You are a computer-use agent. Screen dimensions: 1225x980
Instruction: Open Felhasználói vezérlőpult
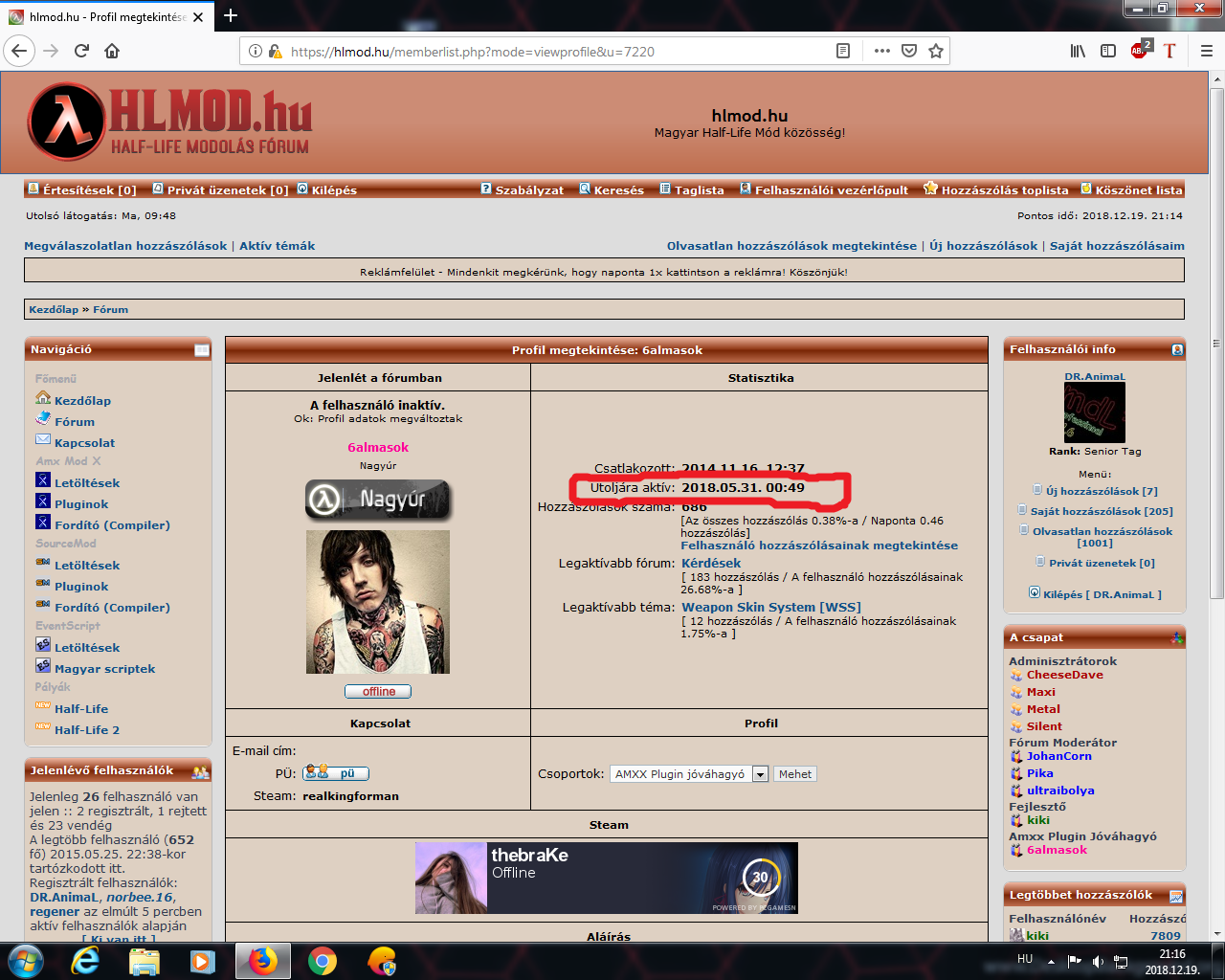coord(824,189)
